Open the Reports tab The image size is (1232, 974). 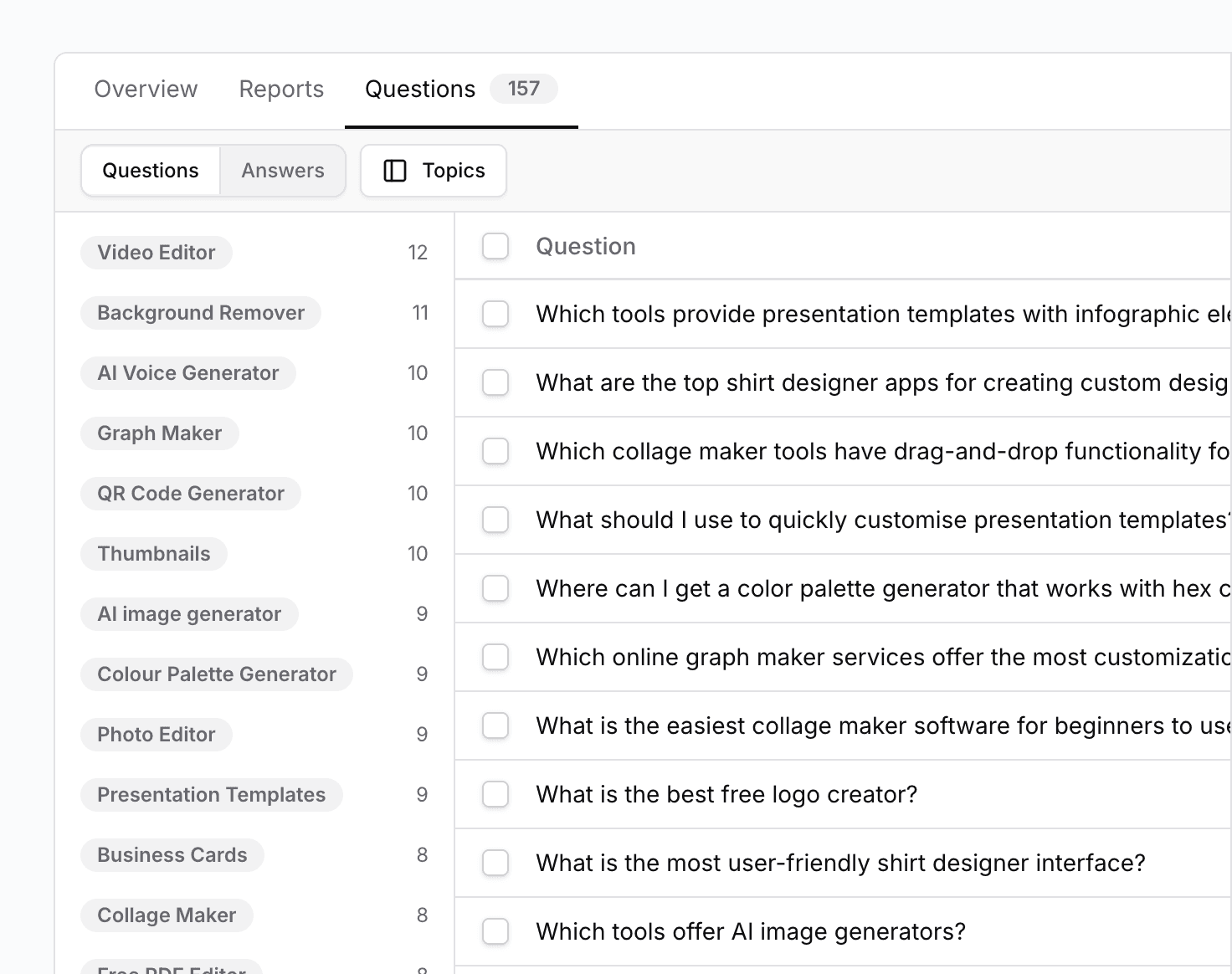[281, 90]
